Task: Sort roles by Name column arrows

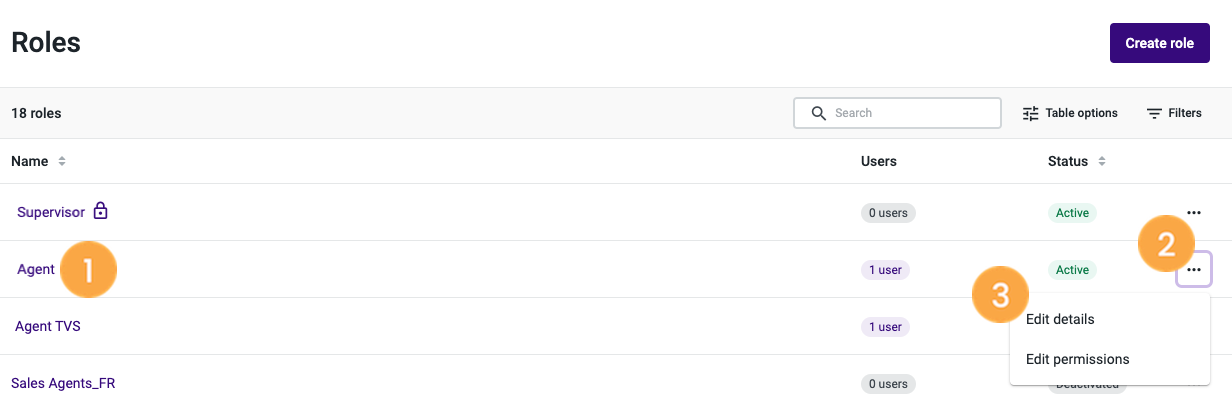Action: tap(62, 161)
